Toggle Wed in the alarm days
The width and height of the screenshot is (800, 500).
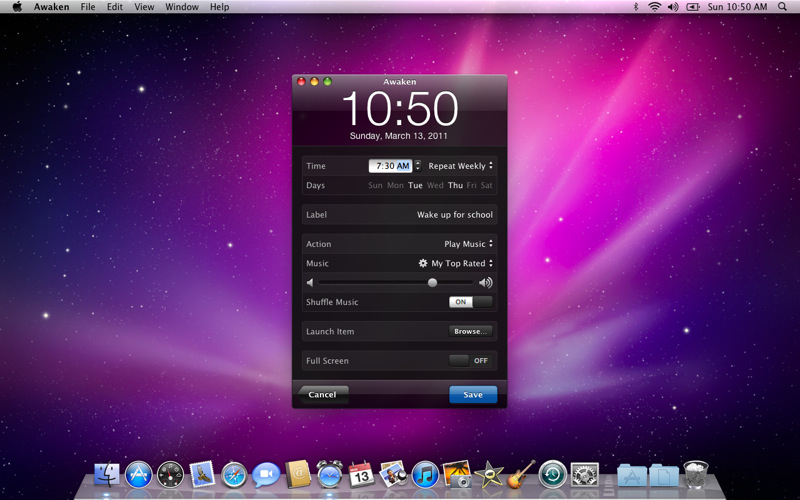(x=435, y=186)
